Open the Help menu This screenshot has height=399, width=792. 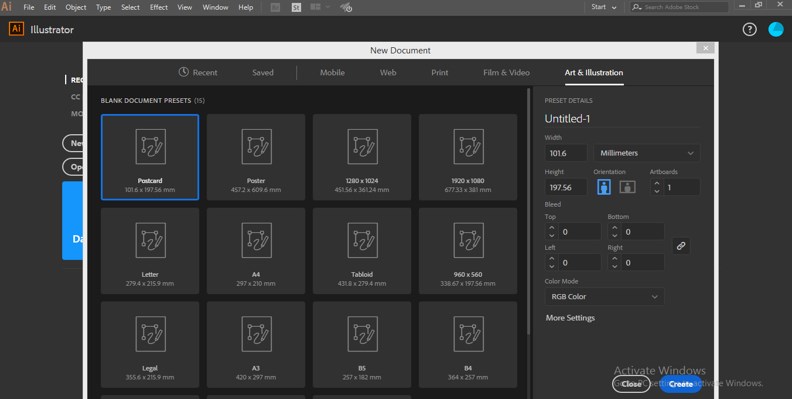pos(245,7)
